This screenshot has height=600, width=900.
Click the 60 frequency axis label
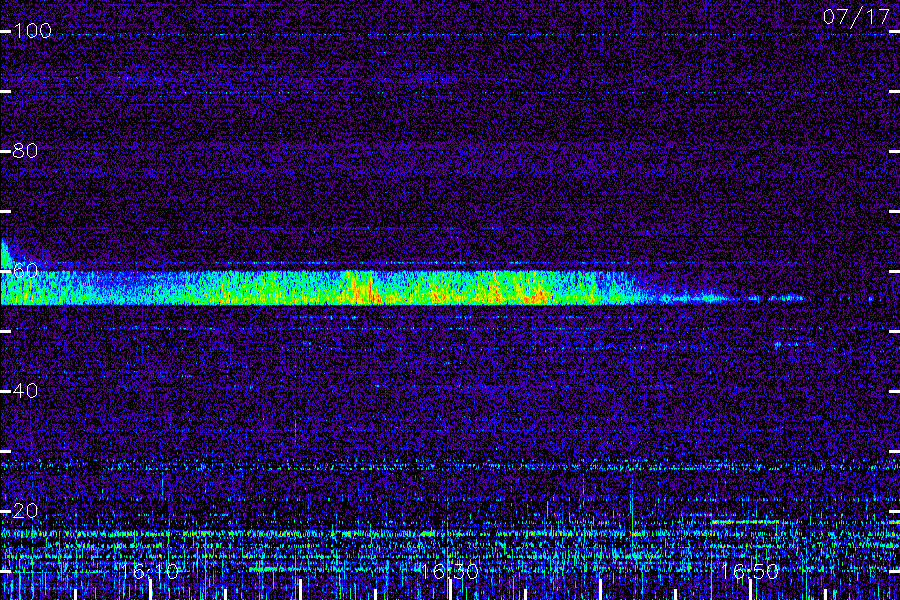(25, 270)
